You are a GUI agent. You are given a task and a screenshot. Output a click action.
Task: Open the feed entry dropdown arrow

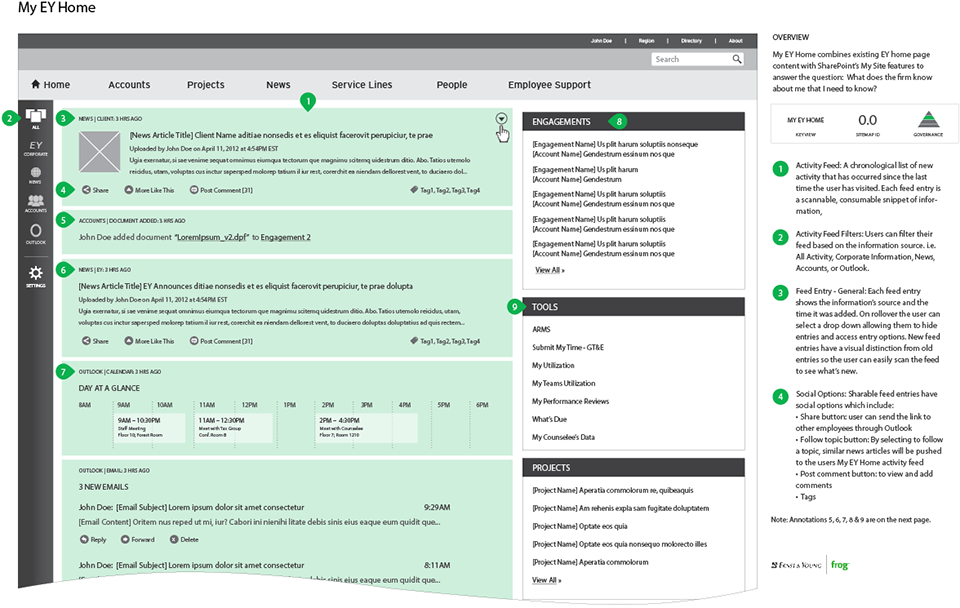pos(501,119)
